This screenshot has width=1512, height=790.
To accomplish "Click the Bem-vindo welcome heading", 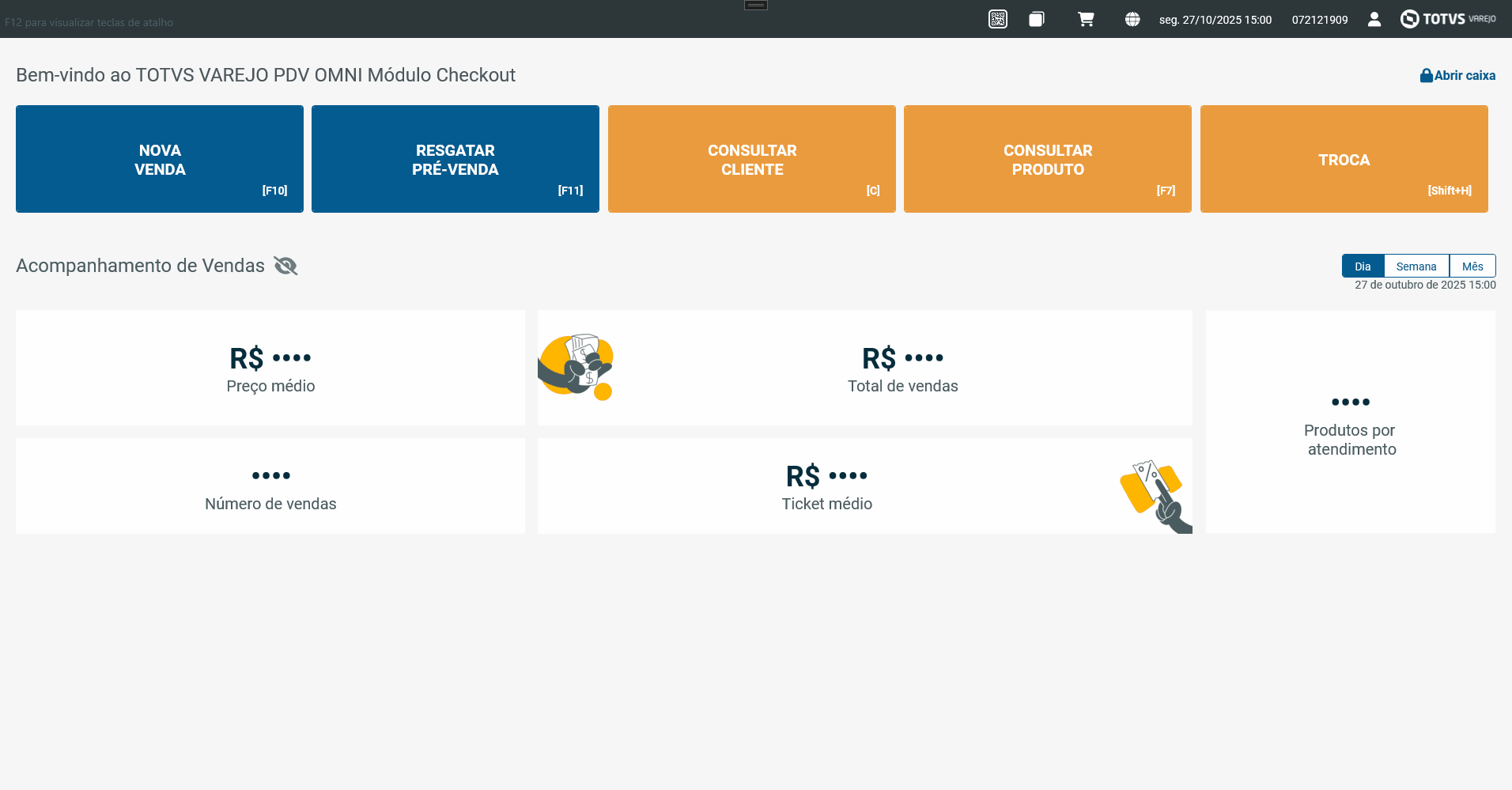I will click(x=266, y=75).
